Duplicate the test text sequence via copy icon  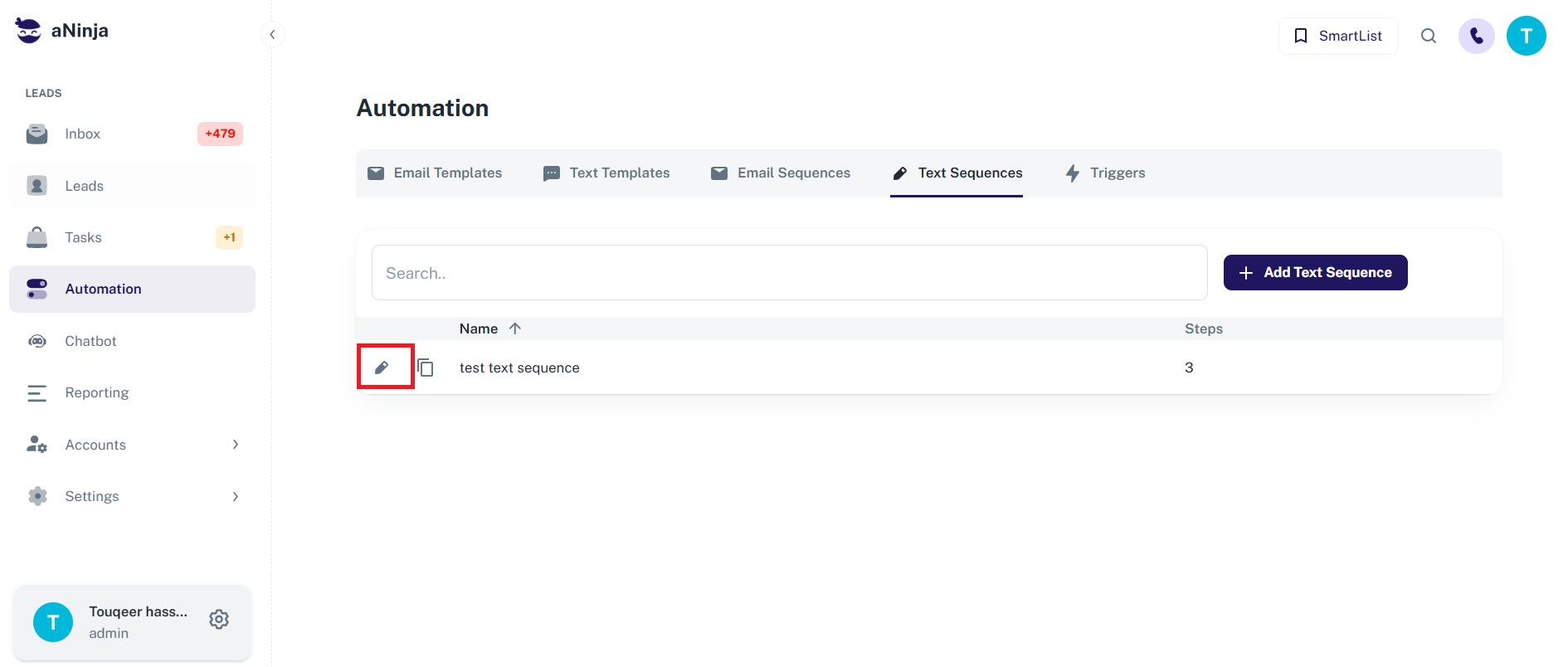pyautogui.click(x=426, y=368)
